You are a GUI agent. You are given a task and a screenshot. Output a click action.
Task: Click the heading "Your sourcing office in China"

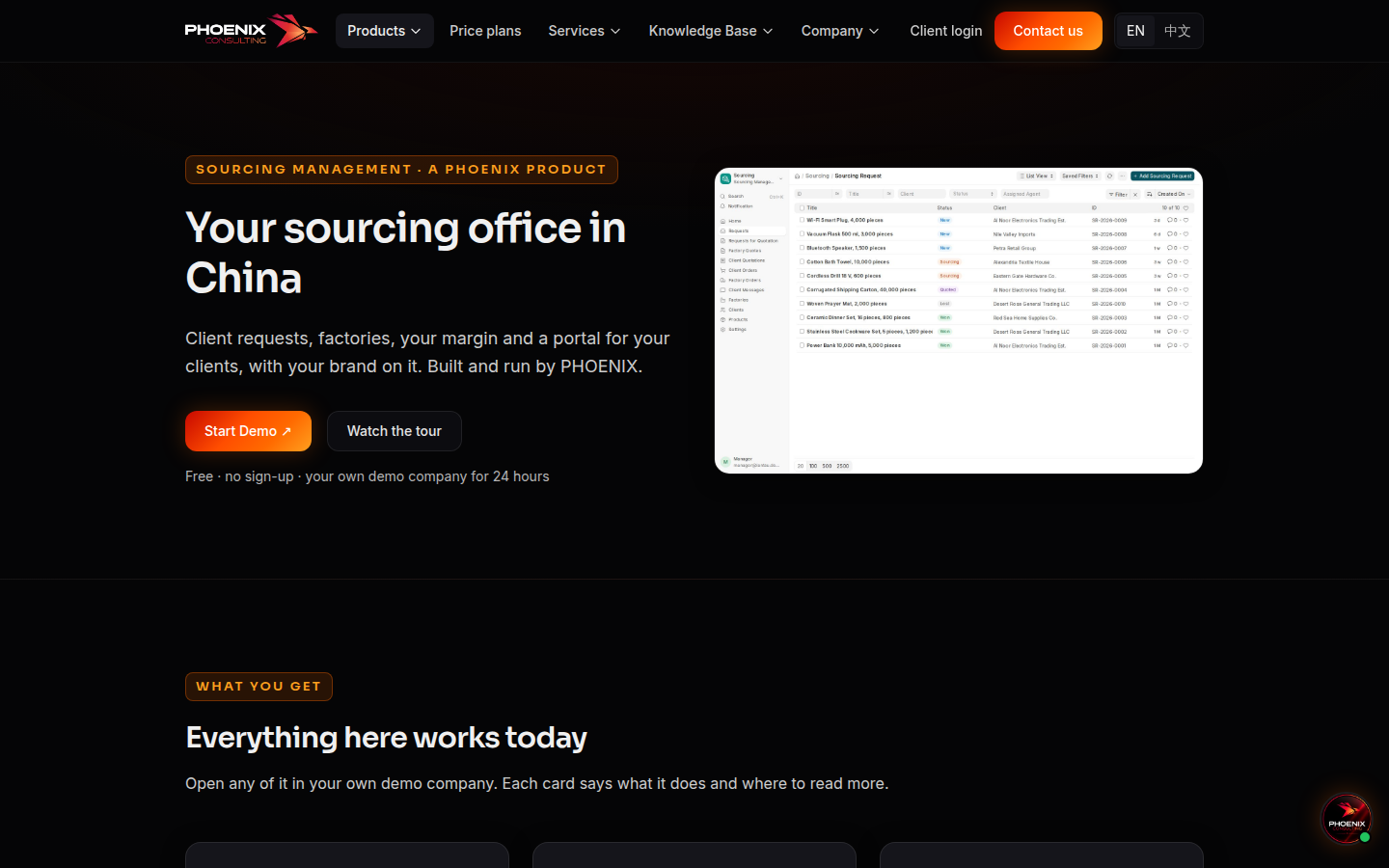[x=406, y=253]
